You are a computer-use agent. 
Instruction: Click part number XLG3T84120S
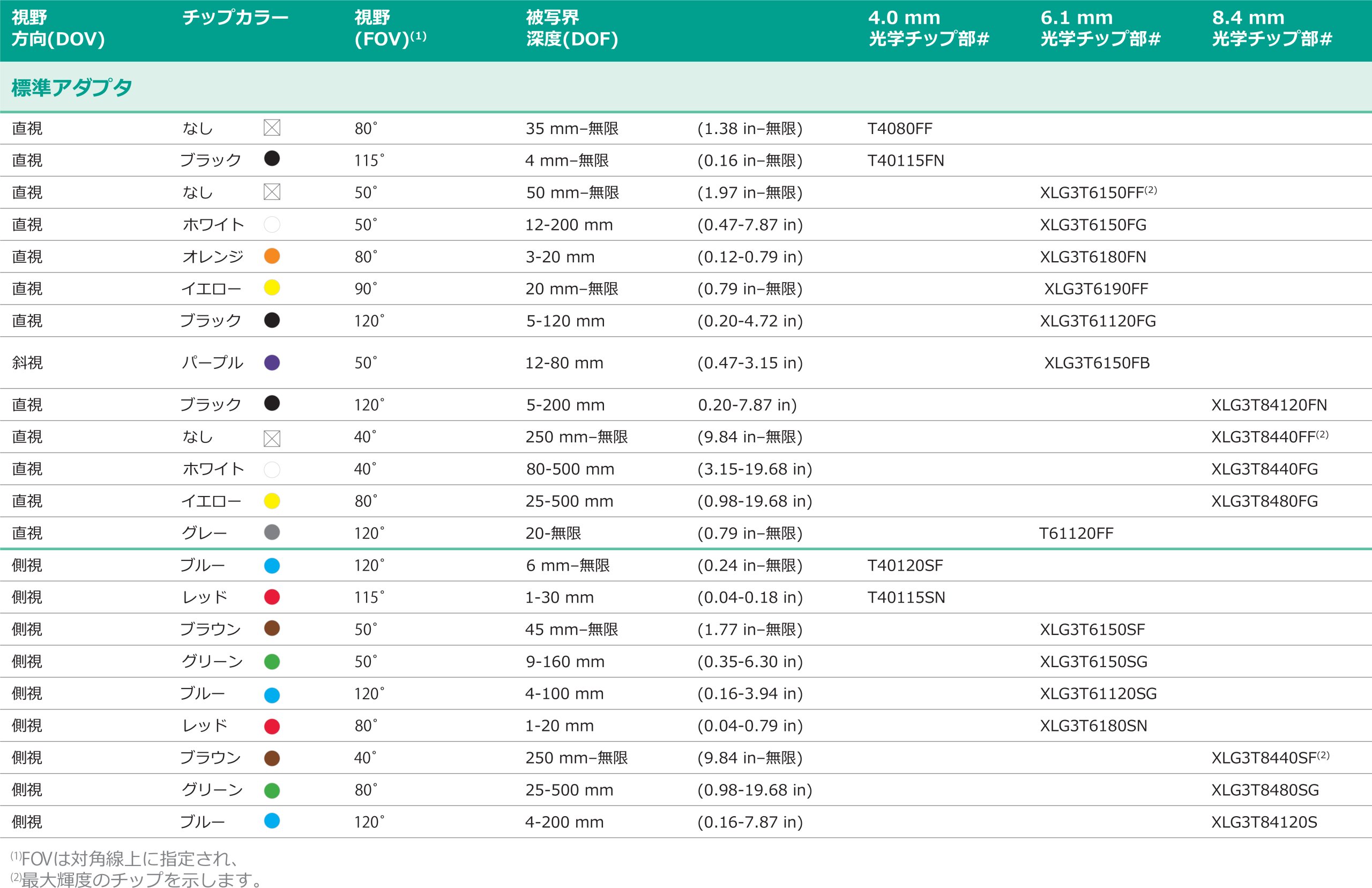[1264, 822]
